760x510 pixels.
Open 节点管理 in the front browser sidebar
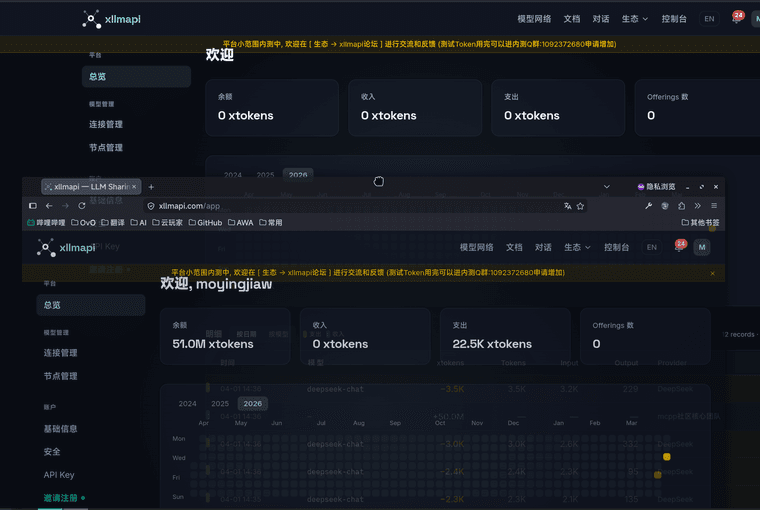click(61, 376)
